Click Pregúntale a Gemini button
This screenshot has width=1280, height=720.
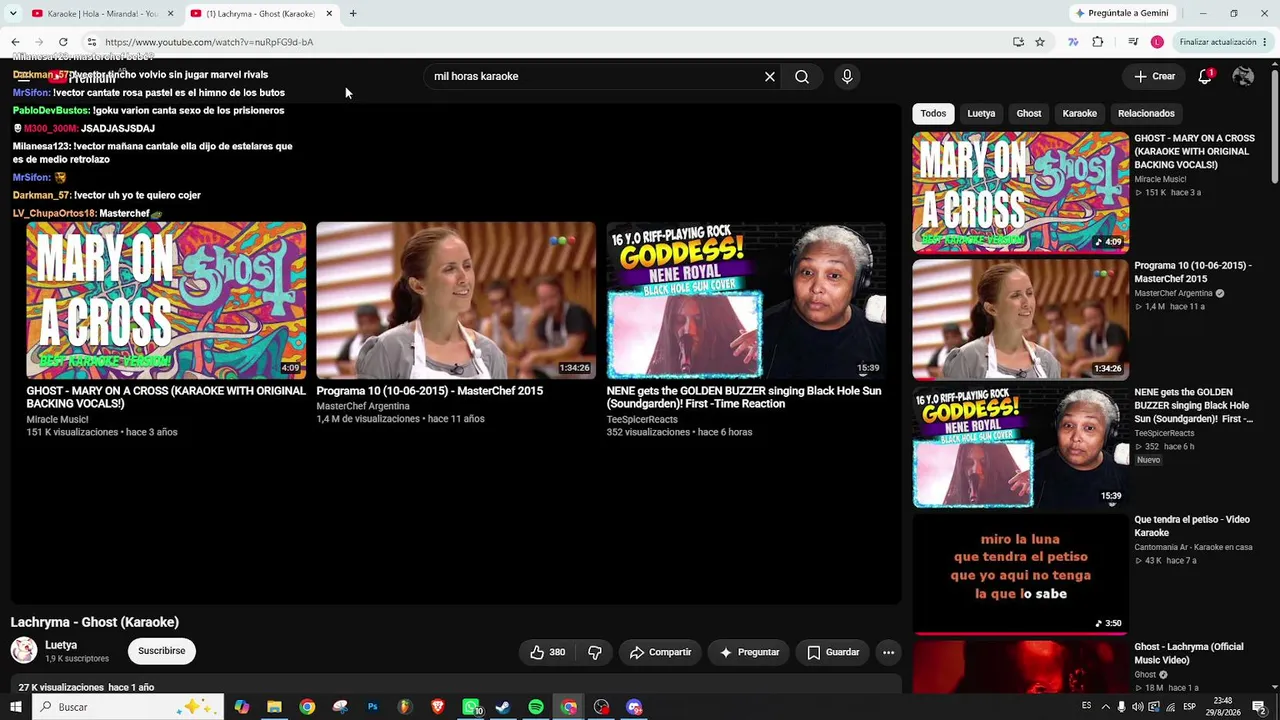pyautogui.click(x=1120, y=13)
